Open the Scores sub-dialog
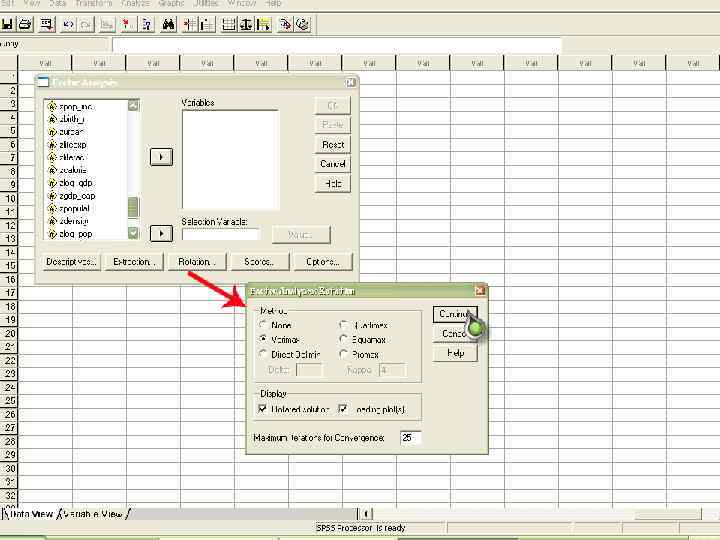This screenshot has height=540, width=720. (x=260, y=262)
